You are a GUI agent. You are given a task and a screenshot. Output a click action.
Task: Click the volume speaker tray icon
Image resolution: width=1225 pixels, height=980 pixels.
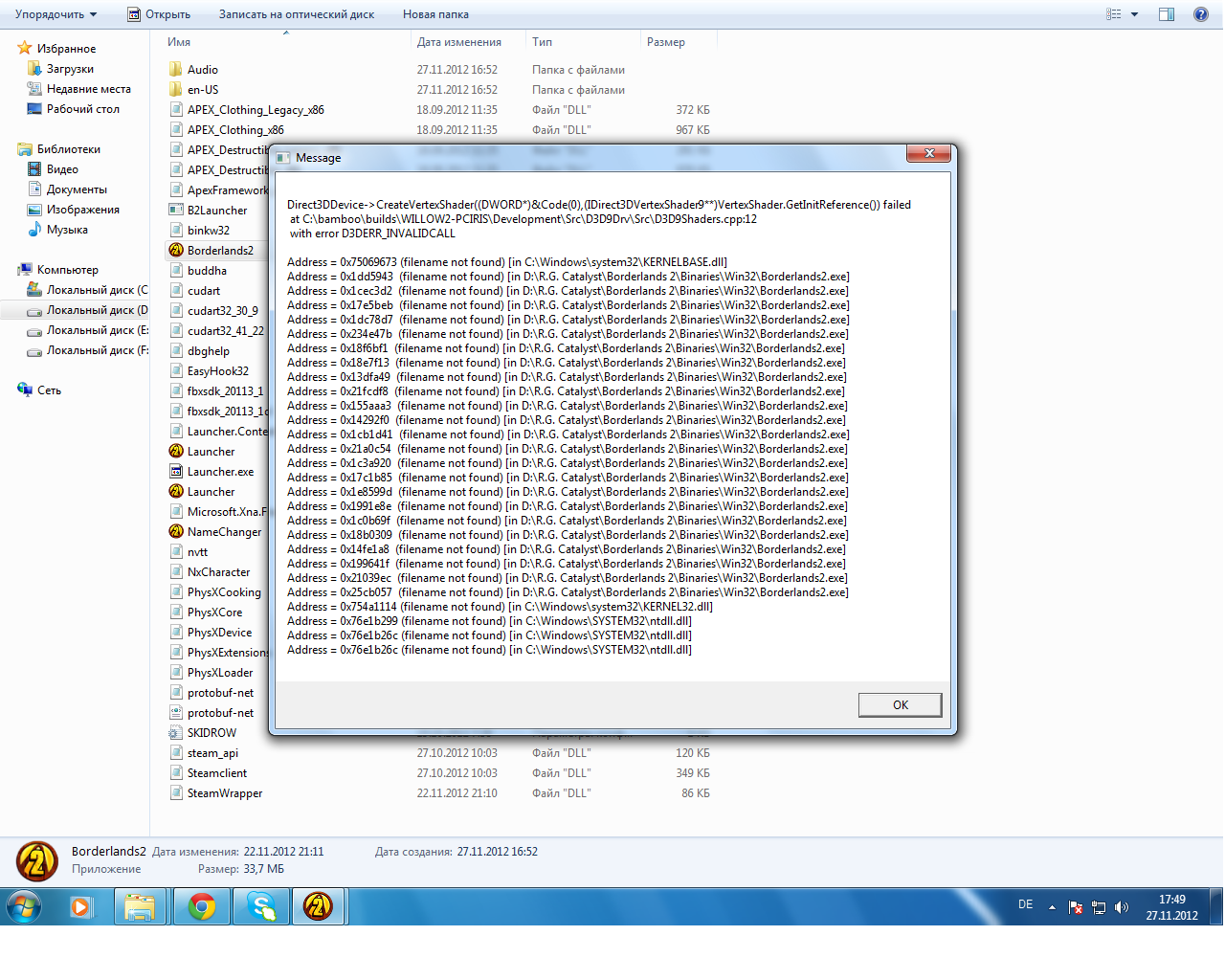pos(1122,907)
